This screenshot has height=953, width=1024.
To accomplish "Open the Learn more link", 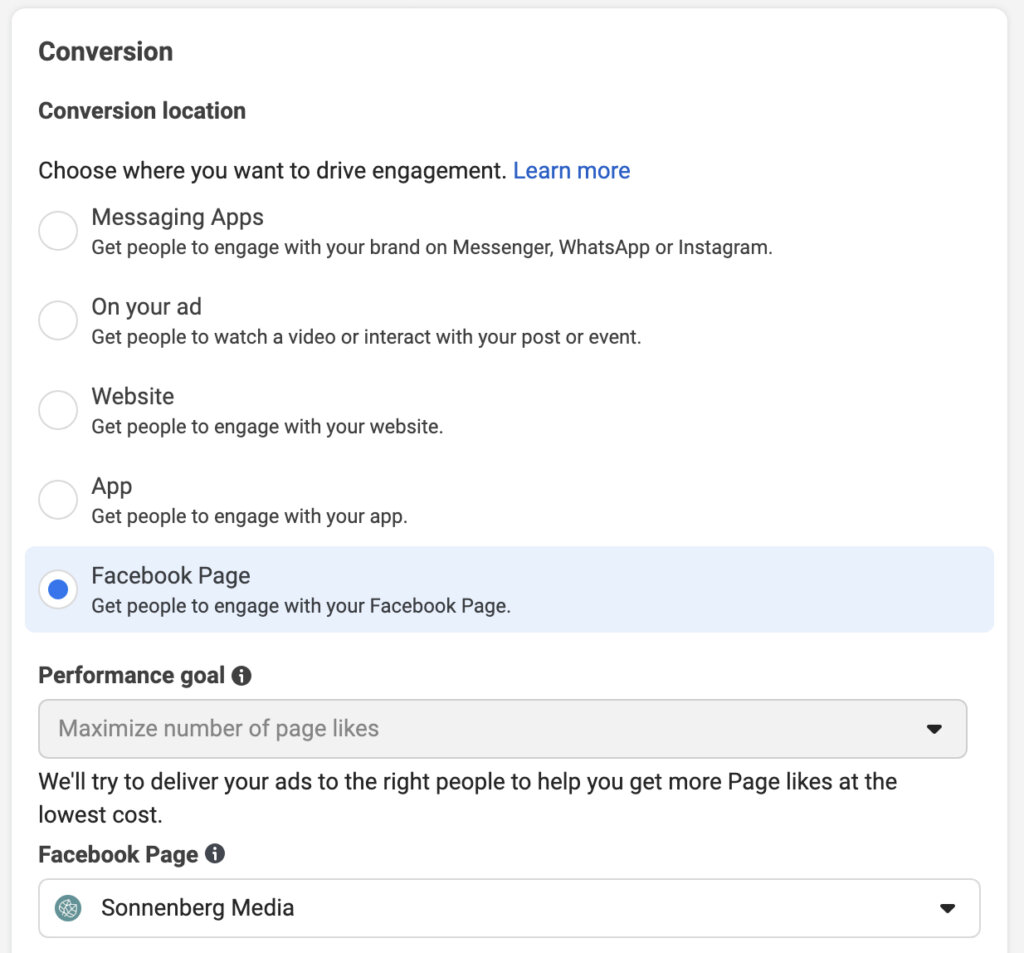I will point(571,170).
